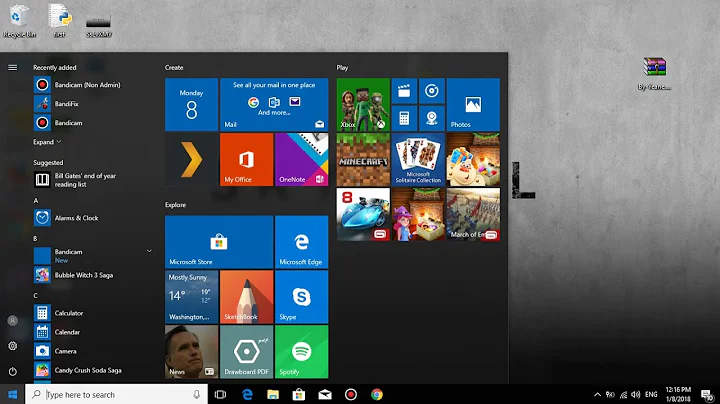The width and height of the screenshot is (720, 404).
Task: Select Calculator in the app list
Action: pos(69,313)
